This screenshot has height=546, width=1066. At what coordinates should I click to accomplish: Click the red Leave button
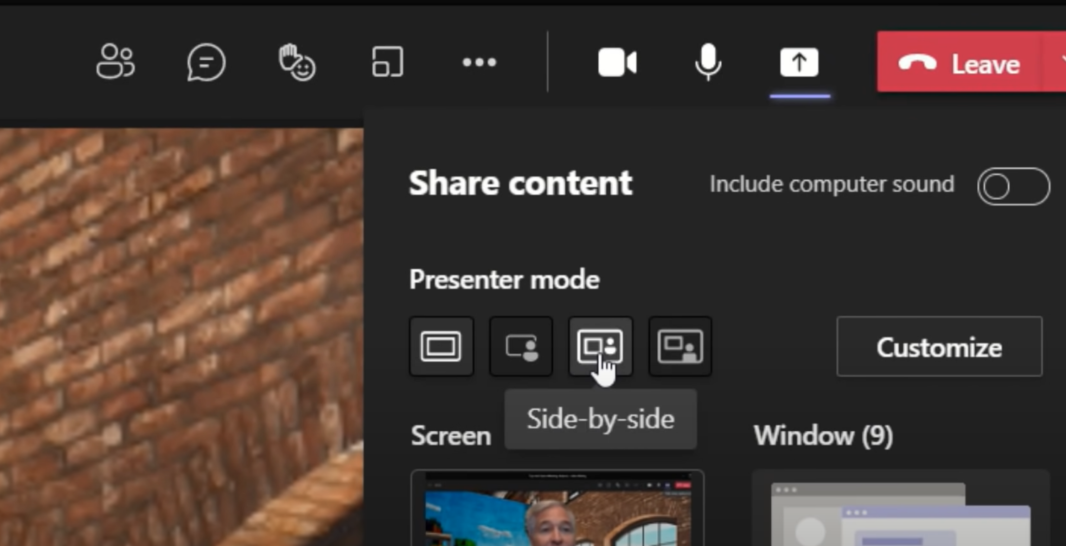click(x=960, y=64)
